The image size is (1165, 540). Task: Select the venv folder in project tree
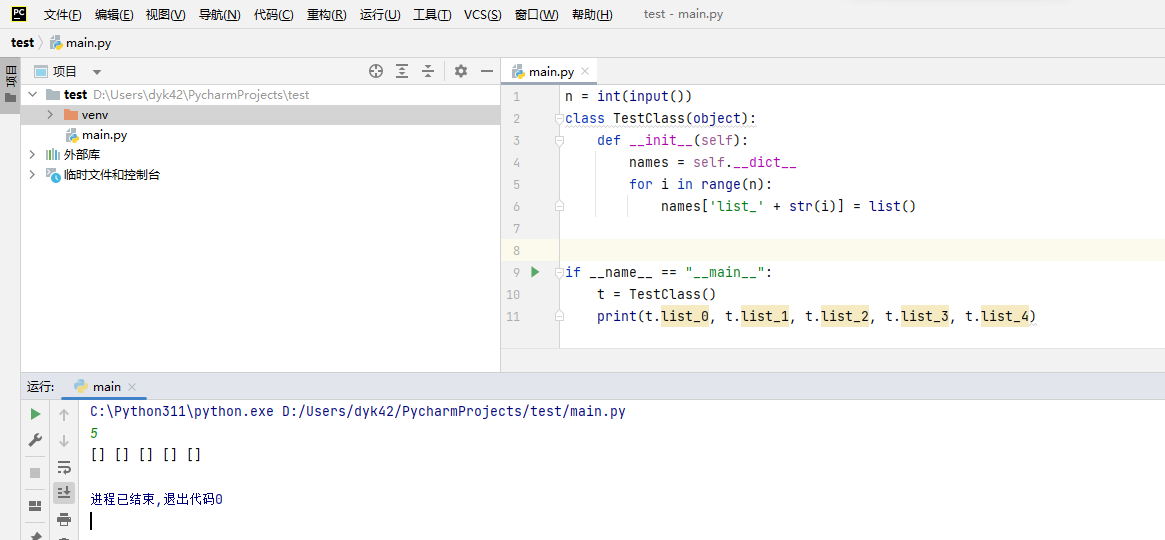tap(260, 114)
